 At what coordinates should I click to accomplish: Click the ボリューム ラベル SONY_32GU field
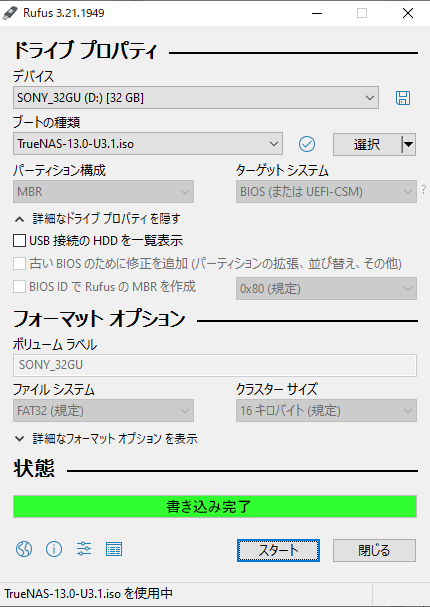(215, 365)
